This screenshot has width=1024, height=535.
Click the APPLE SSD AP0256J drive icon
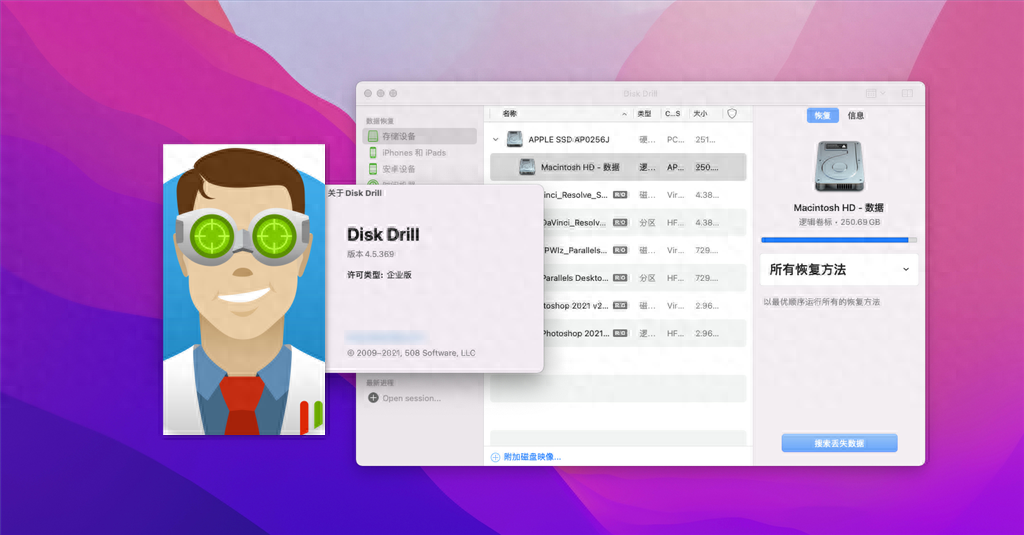pyautogui.click(x=514, y=140)
